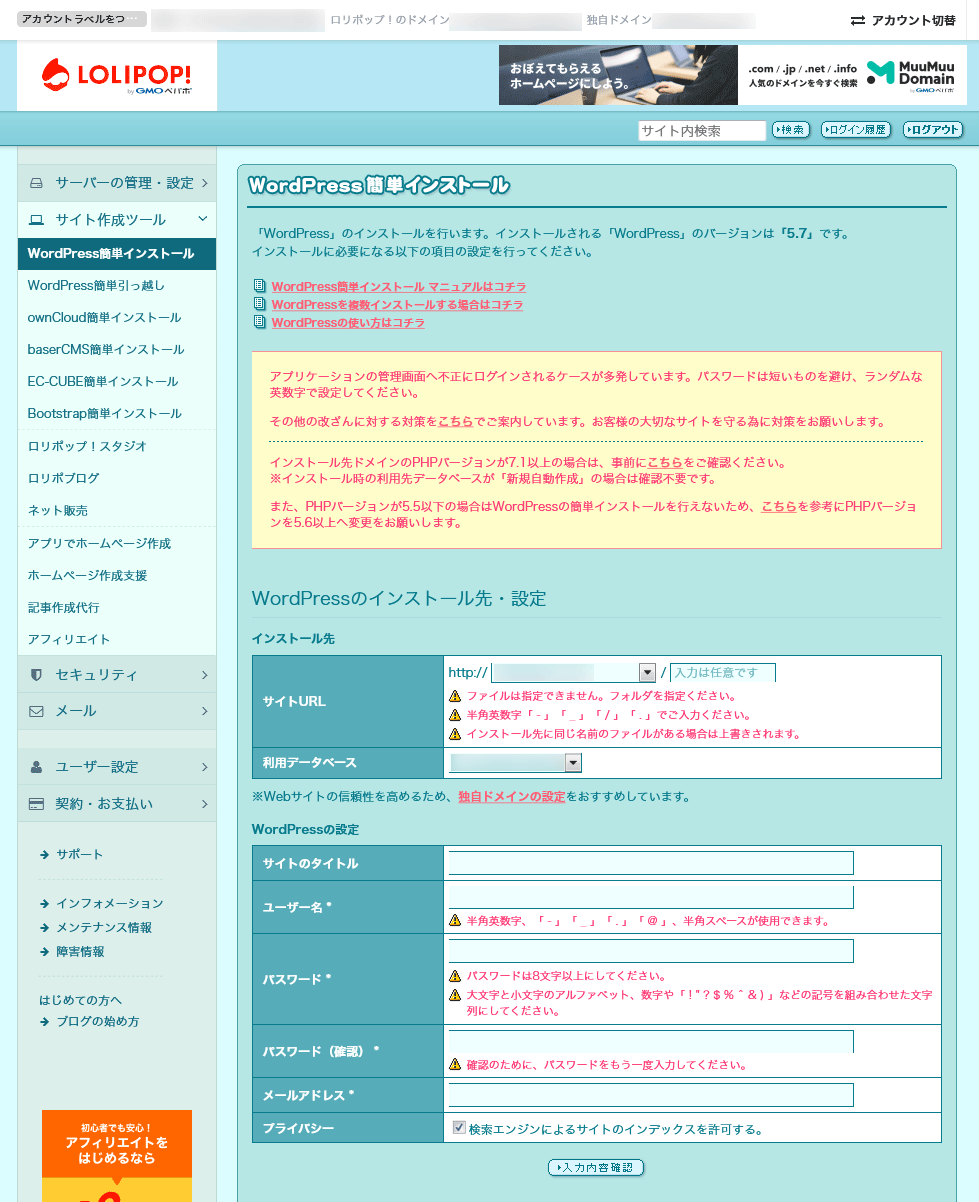Click the サイトのタイトル input field
979x1202 pixels.
point(651,863)
